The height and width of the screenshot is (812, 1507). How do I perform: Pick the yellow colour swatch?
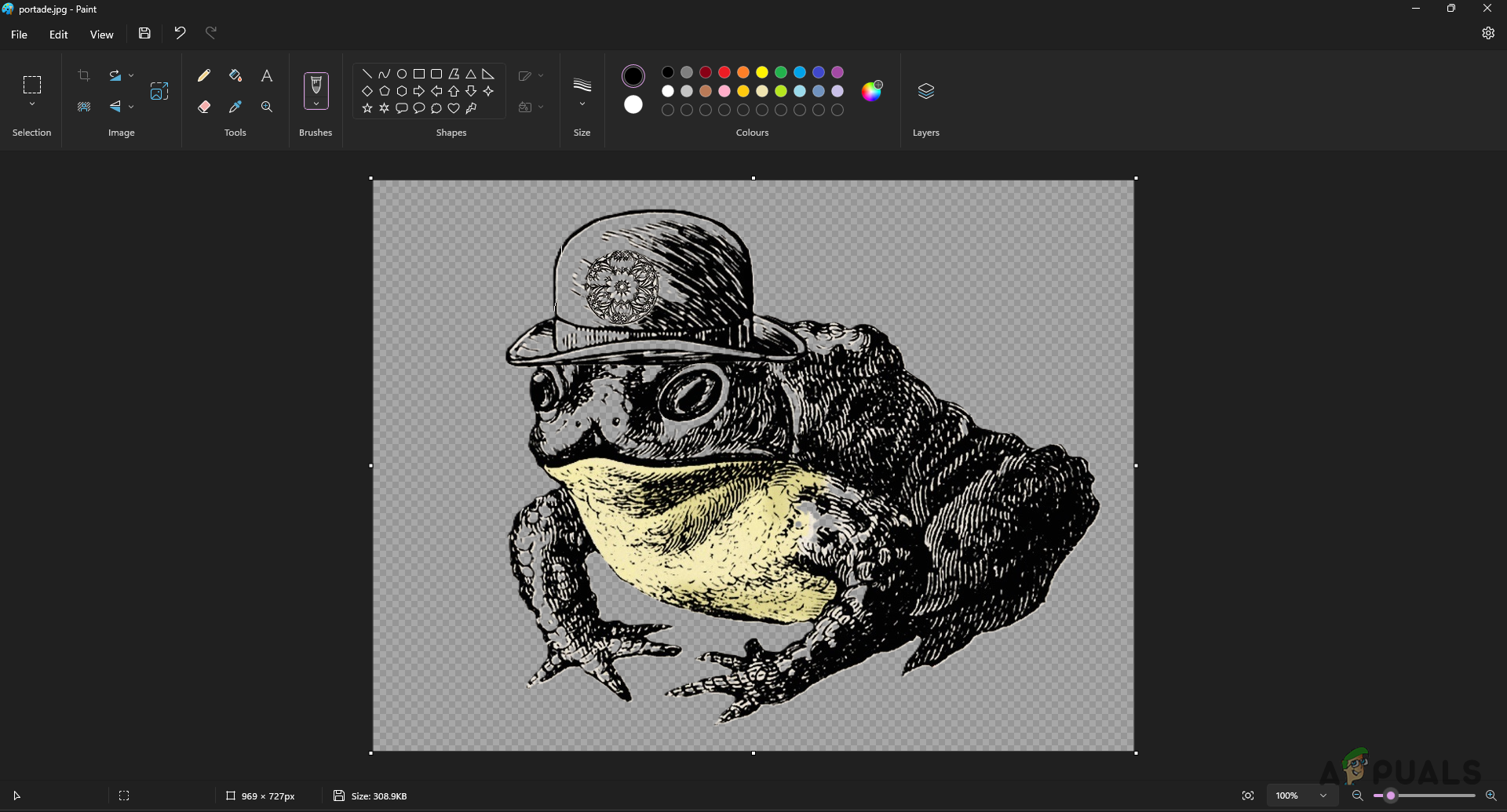(x=762, y=72)
